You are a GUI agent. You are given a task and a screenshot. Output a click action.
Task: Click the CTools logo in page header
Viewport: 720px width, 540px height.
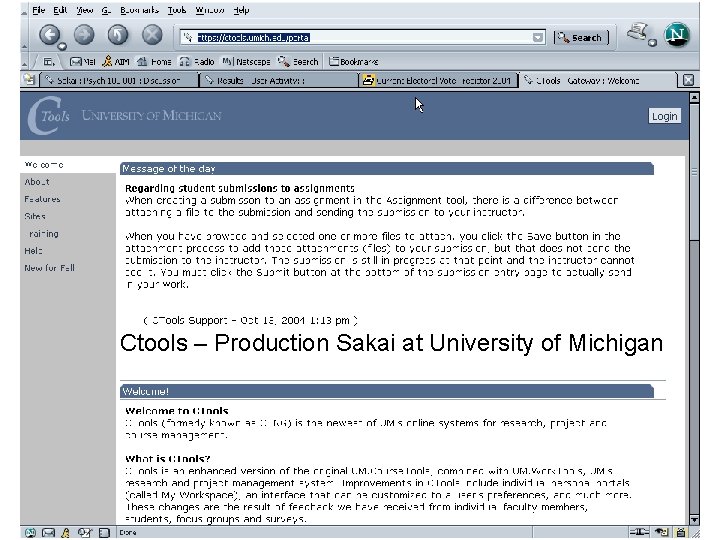click(49, 115)
